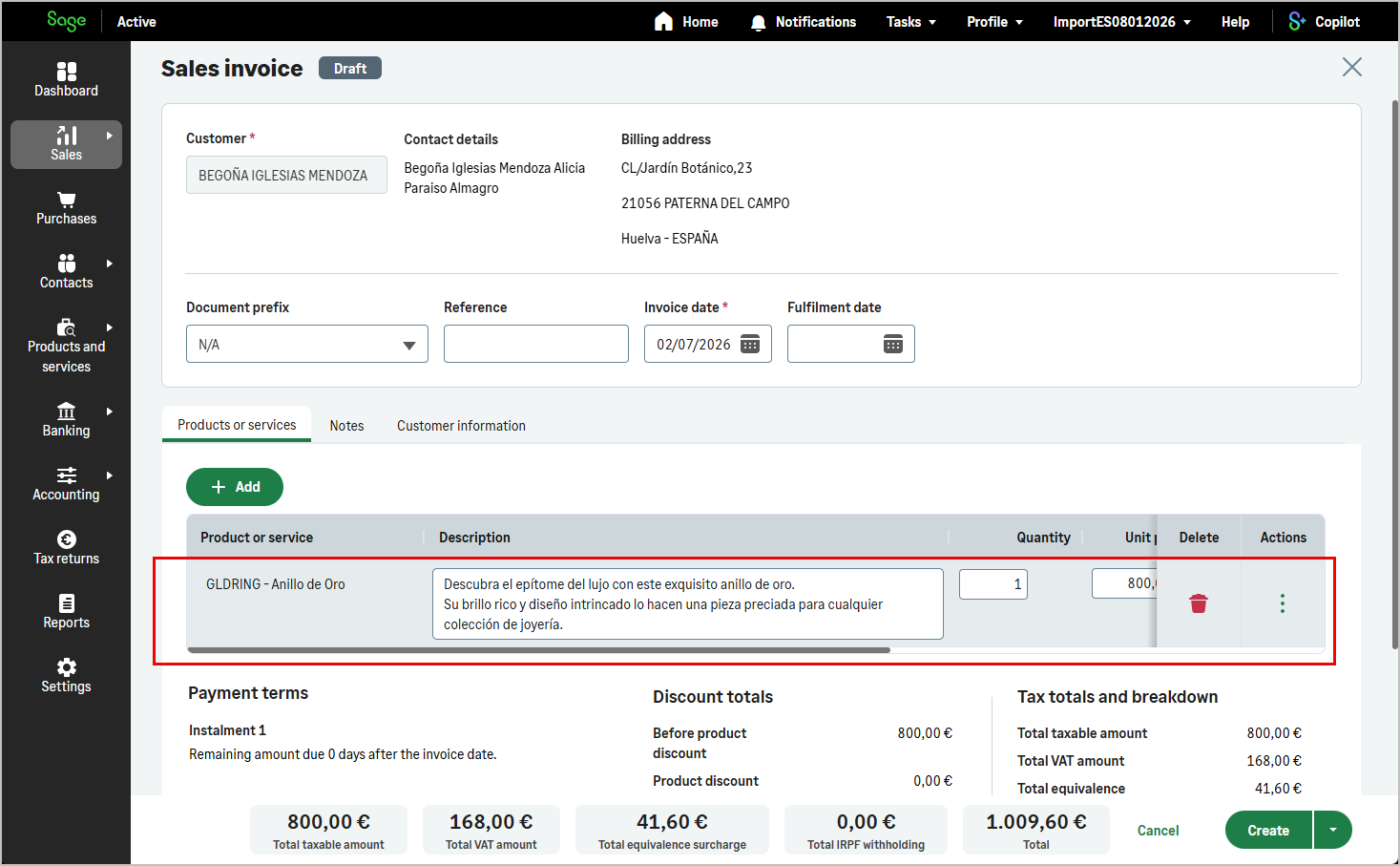1400x866 pixels.
Task: Expand the Document prefix dropdown
Action: (307, 344)
